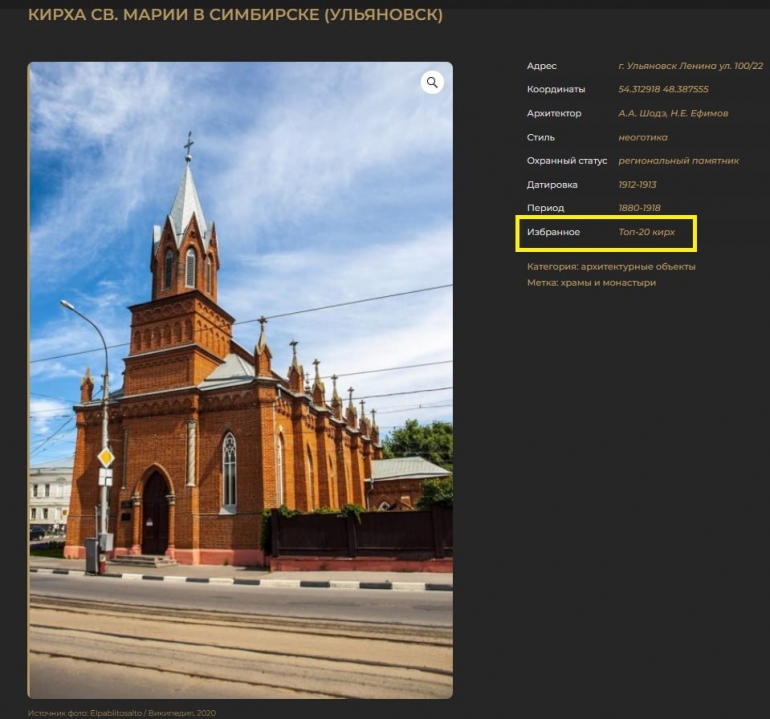Screen dimensions: 770x719
Task: Open the неоготика style link
Action: 643,138
